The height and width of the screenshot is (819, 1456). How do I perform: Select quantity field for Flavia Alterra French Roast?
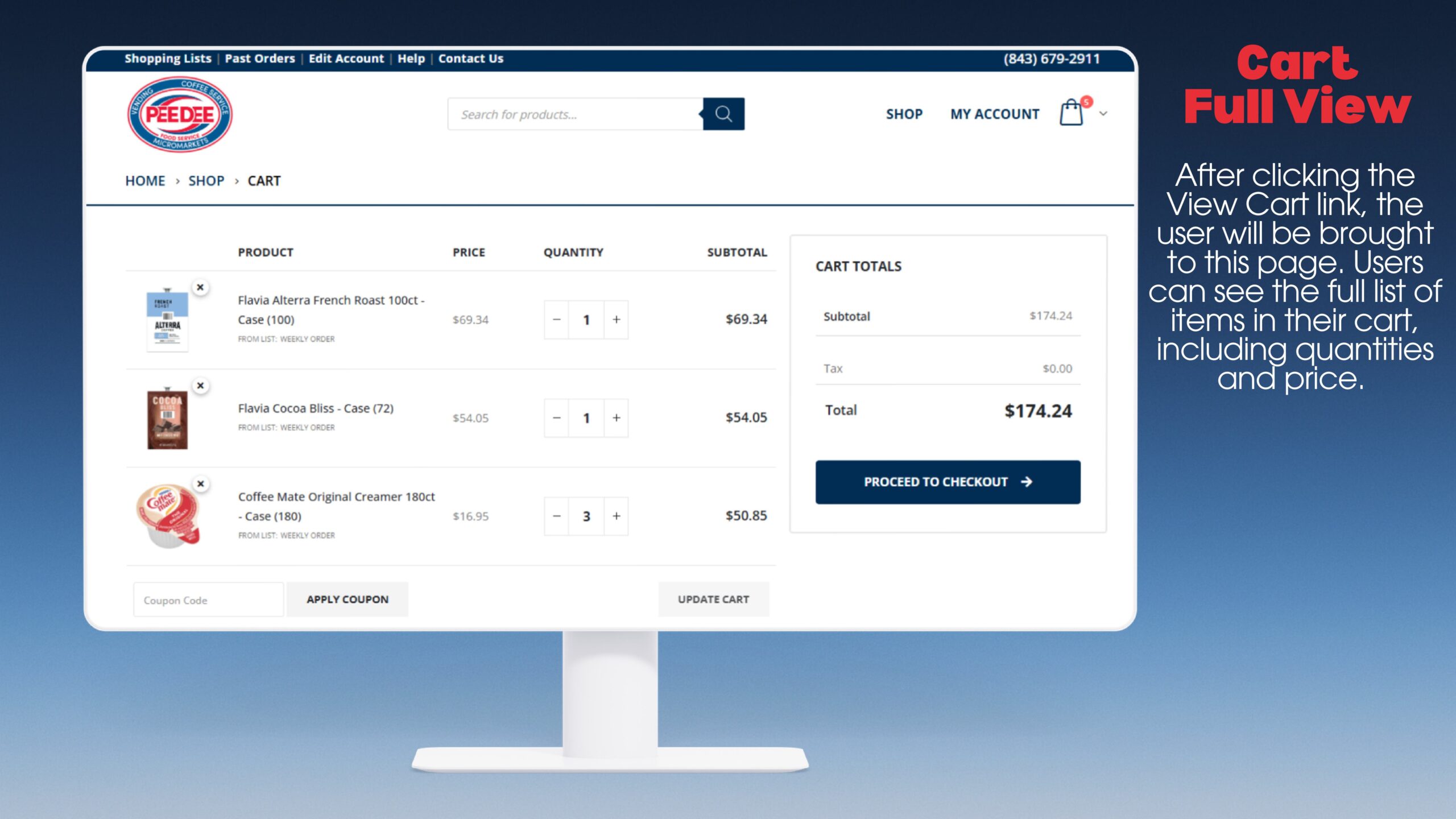[586, 320]
